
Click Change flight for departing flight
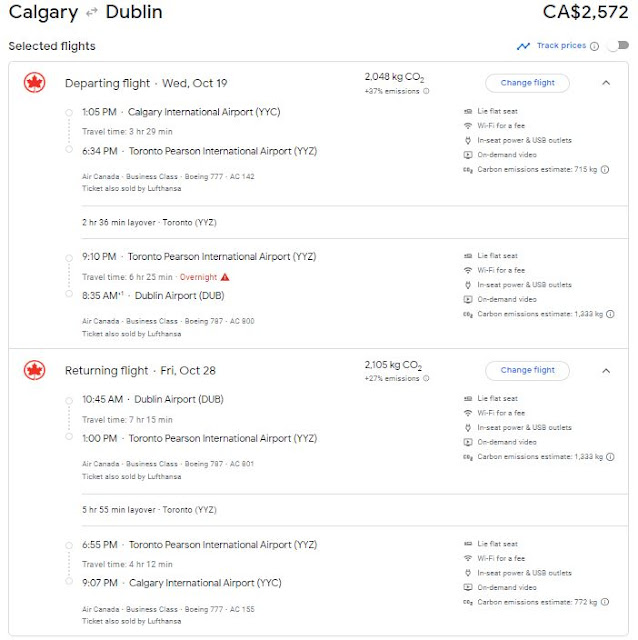(x=527, y=83)
